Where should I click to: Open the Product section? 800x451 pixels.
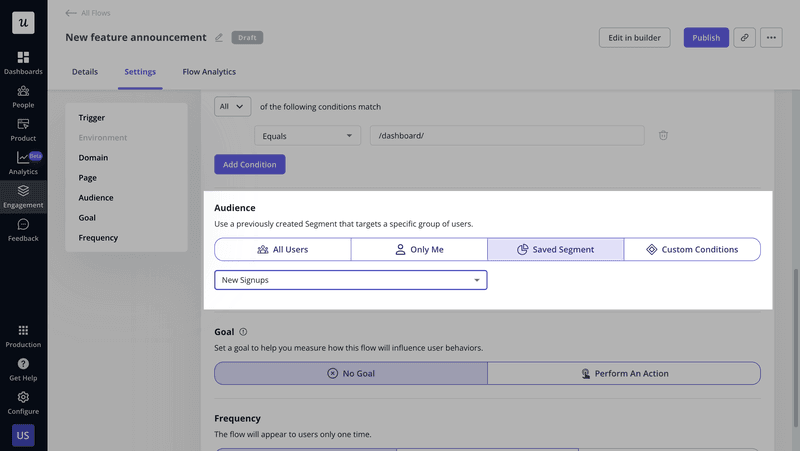tap(23, 130)
